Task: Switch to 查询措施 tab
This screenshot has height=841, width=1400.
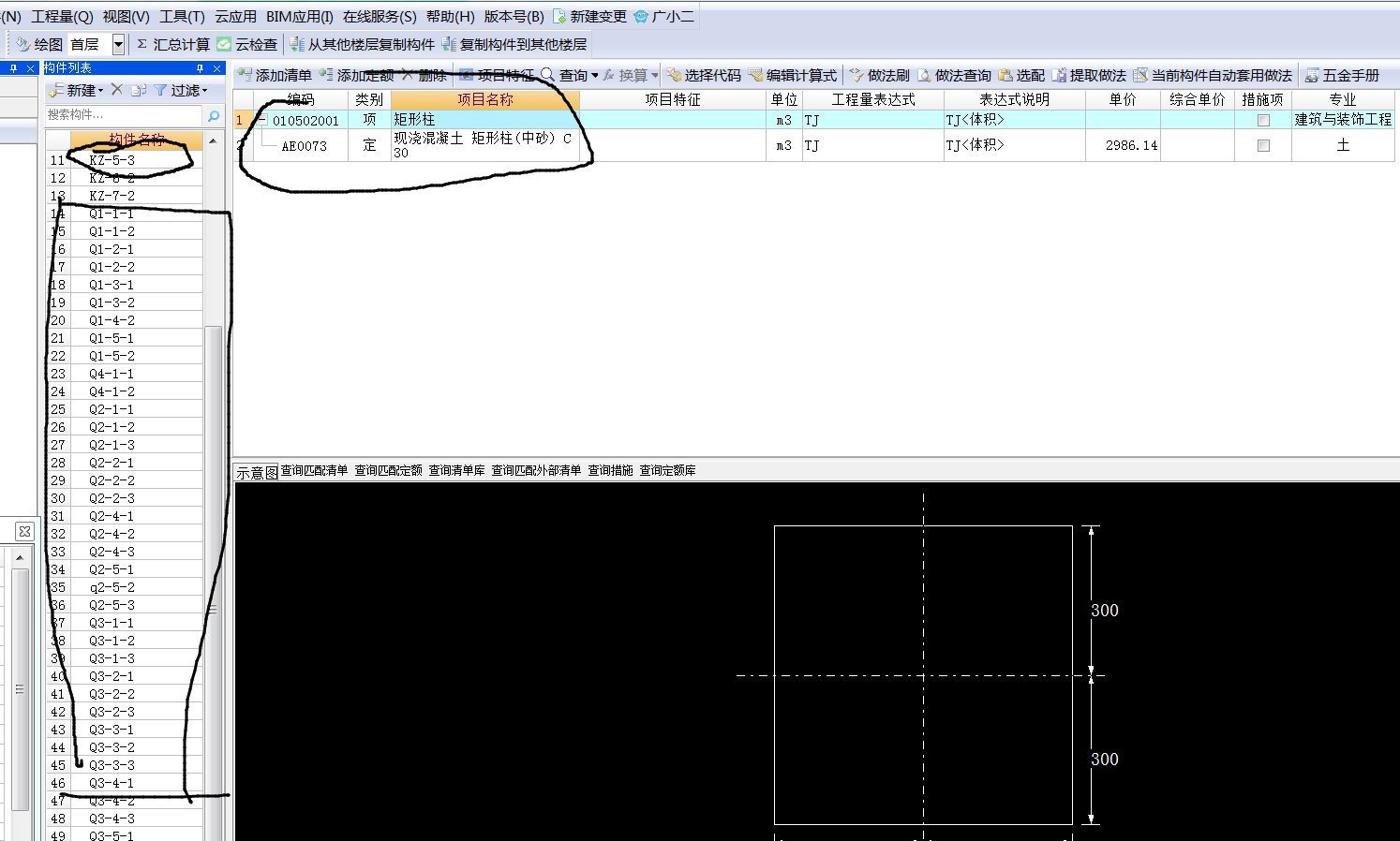Action: point(610,471)
